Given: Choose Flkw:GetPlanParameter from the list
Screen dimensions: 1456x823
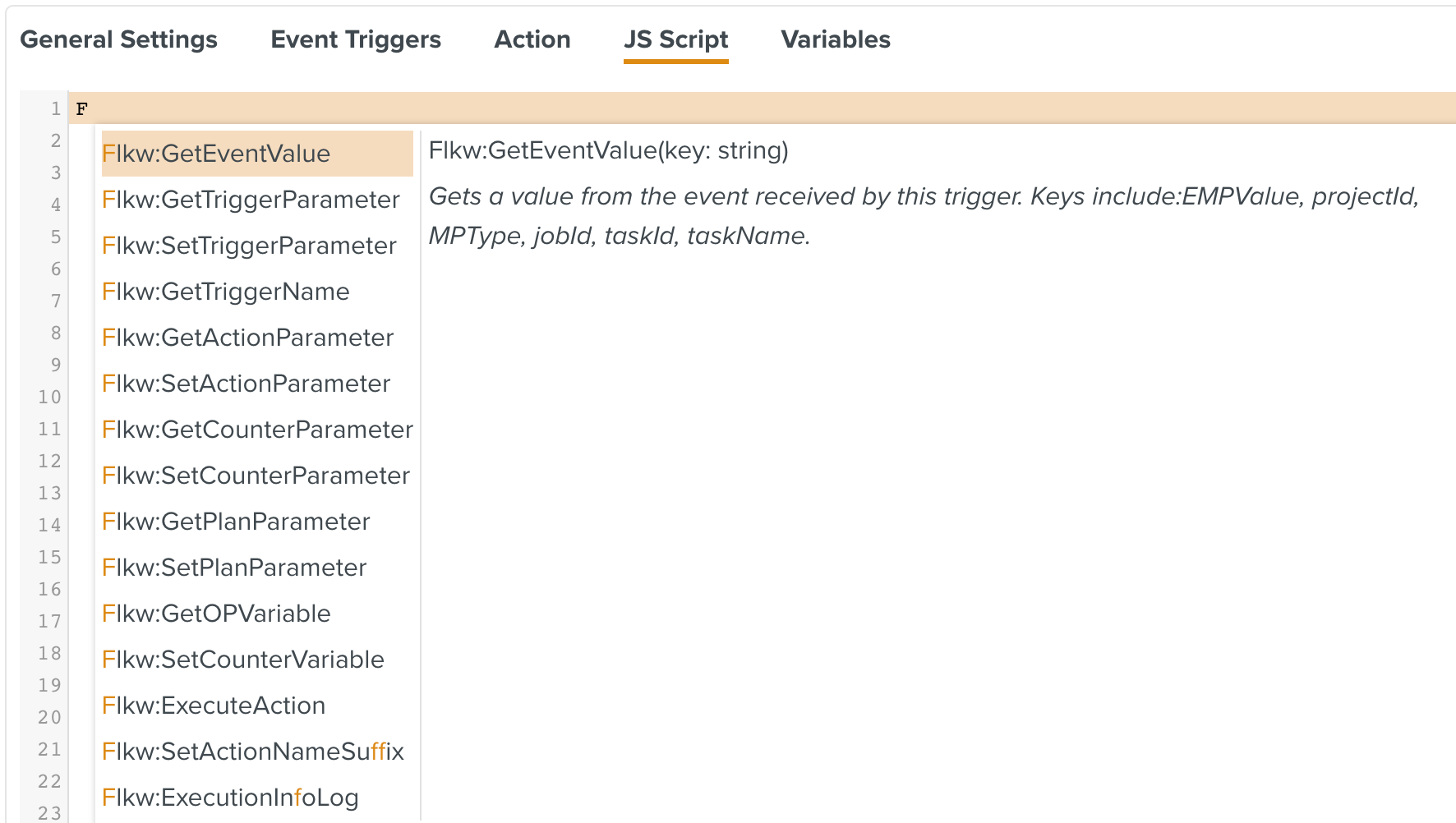Looking at the screenshot, I should tap(237, 521).
